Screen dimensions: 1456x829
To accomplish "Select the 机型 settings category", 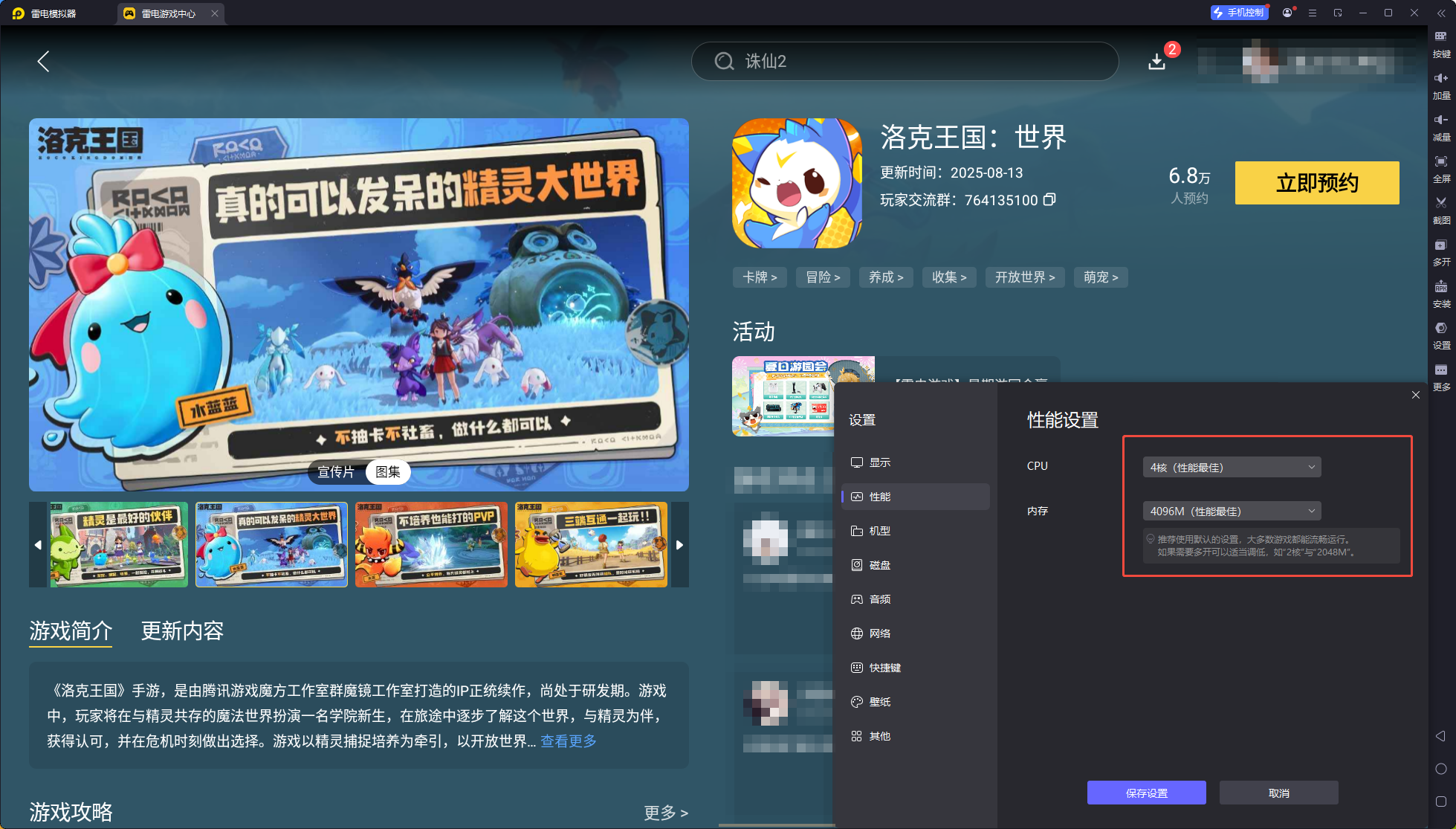I will (x=915, y=531).
